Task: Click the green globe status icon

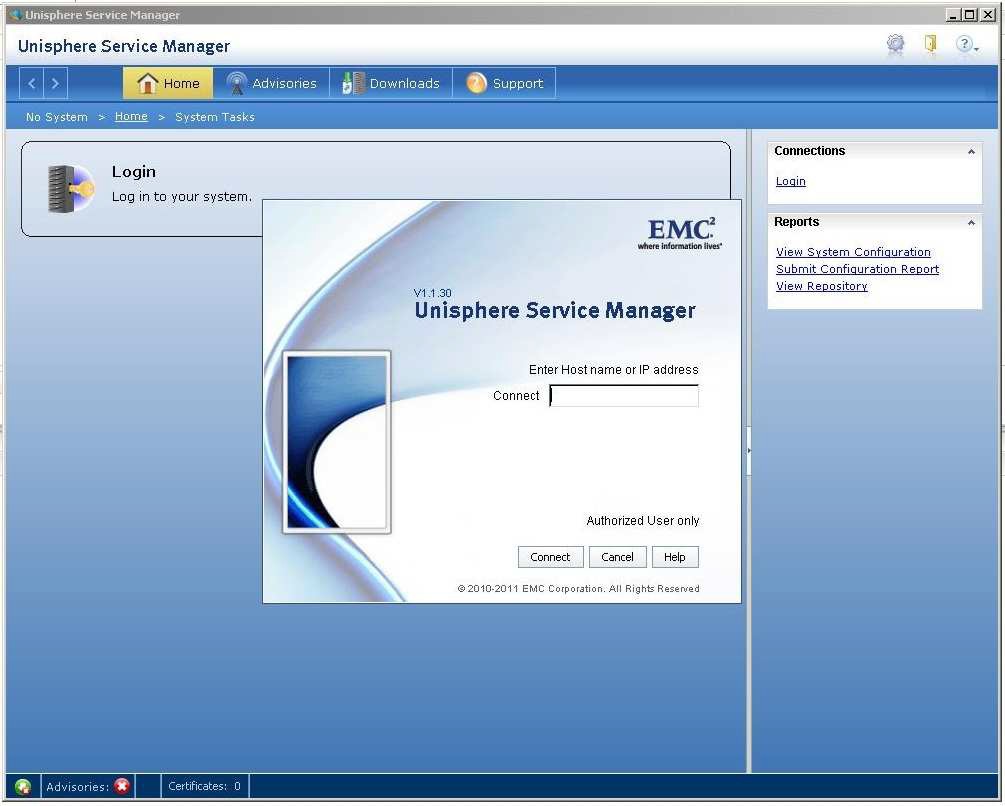Action: point(23,786)
